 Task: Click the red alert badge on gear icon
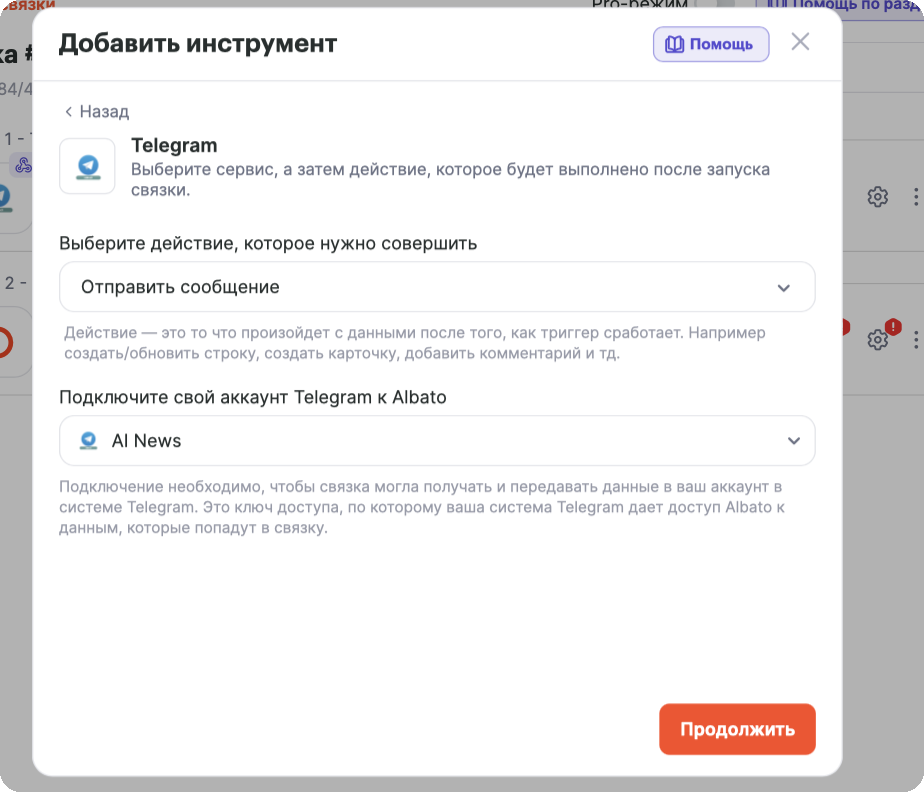893,326
